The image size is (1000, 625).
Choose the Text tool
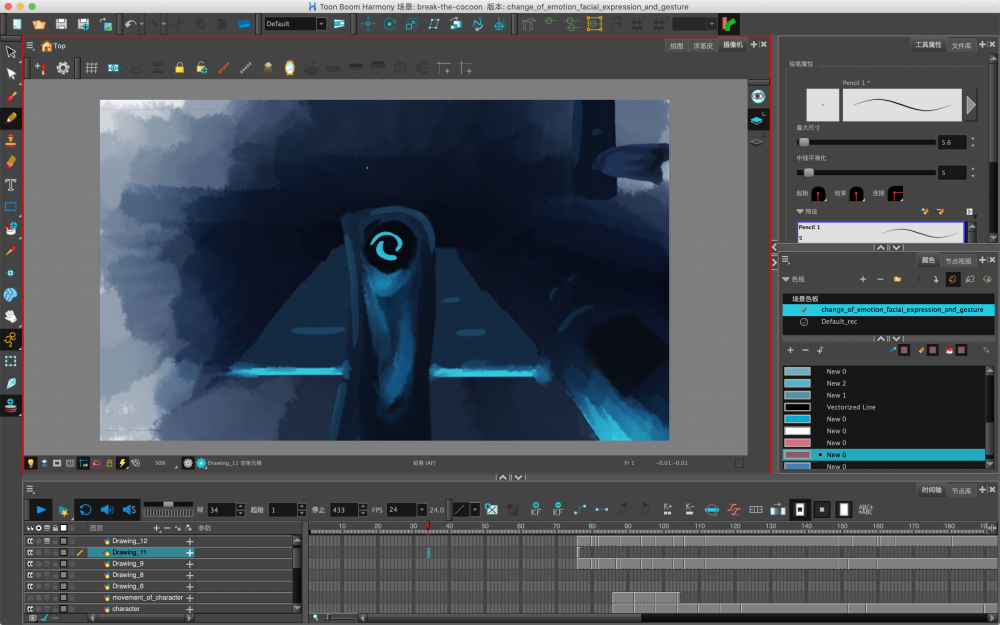11,185
